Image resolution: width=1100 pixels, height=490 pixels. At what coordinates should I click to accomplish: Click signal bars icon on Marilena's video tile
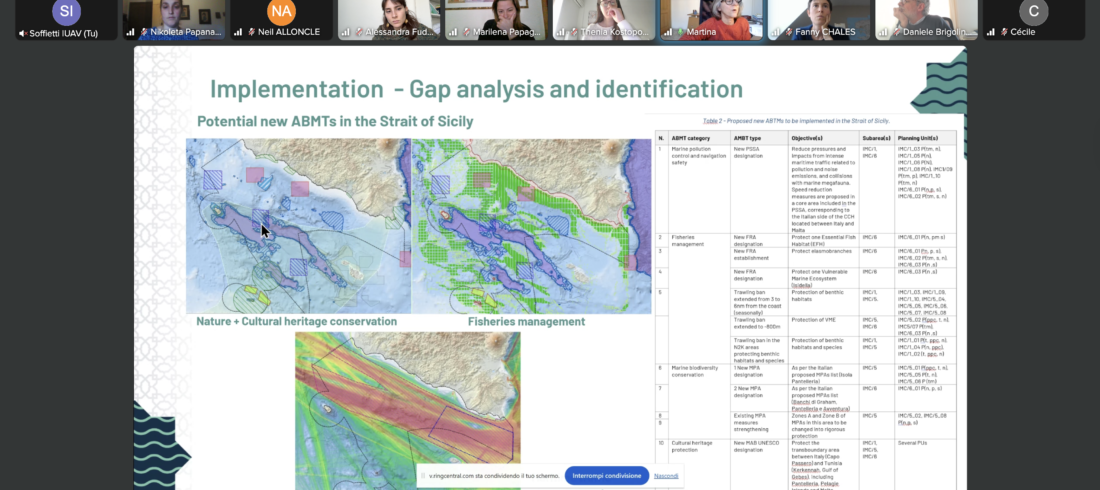(x=454, y=33)
